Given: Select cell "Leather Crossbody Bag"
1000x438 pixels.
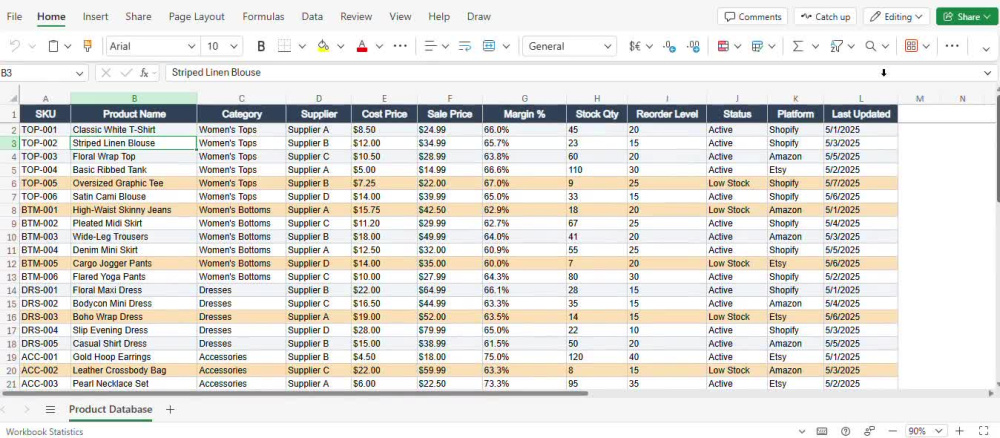Looking at the screenshot, I should [x=133, y=370].
